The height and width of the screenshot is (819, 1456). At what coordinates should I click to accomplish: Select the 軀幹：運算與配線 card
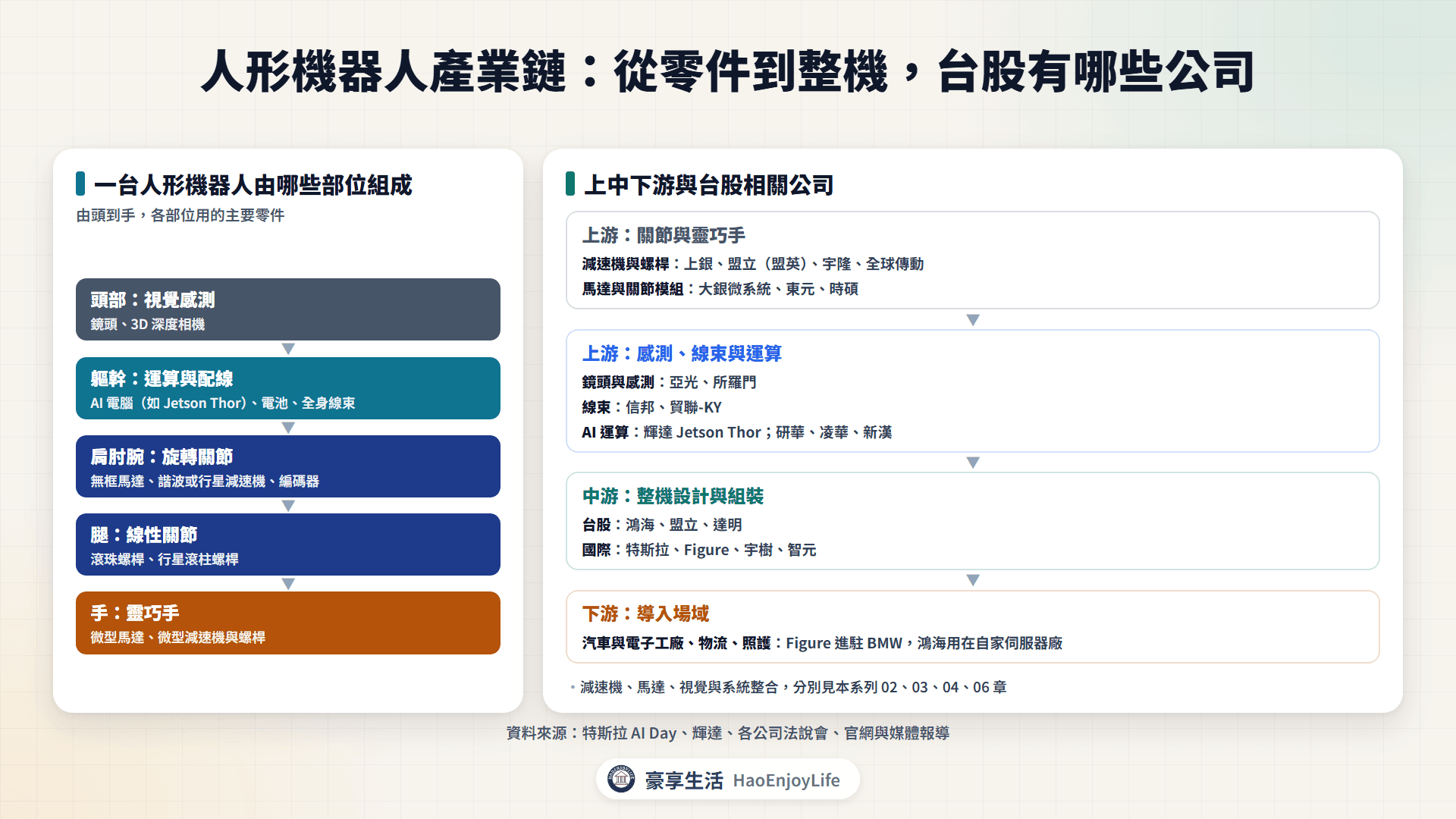(288, 388)
